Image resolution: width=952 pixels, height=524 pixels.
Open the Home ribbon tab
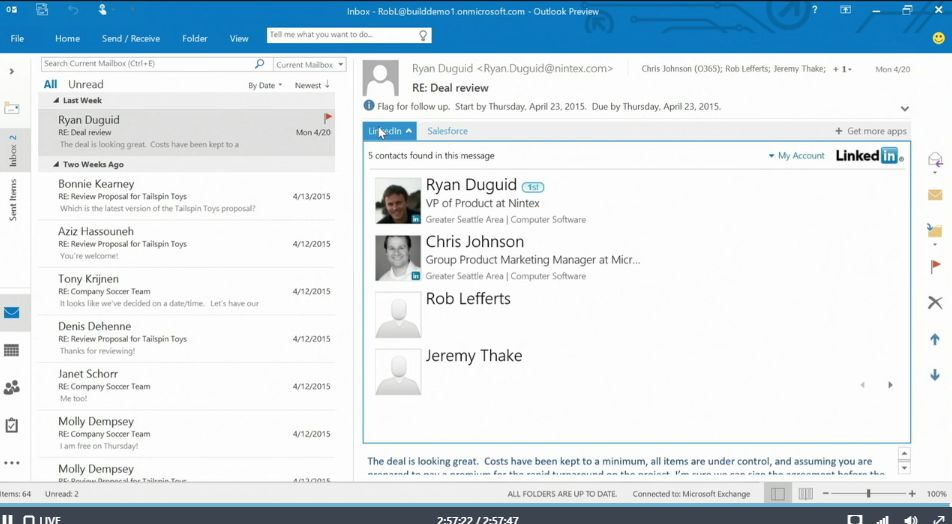67,38
